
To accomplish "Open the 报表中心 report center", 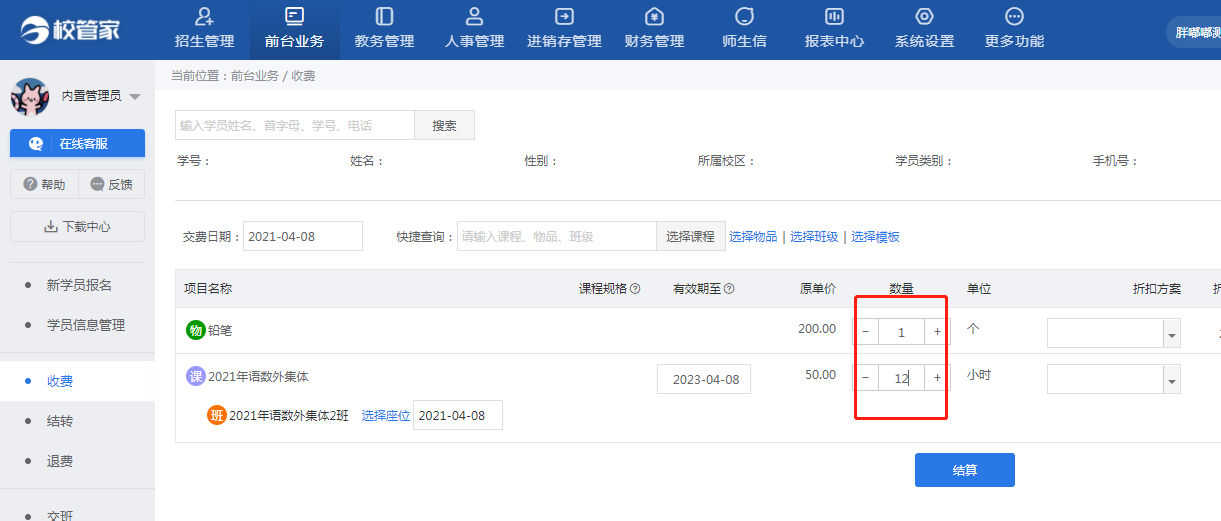I will point(834,29).
